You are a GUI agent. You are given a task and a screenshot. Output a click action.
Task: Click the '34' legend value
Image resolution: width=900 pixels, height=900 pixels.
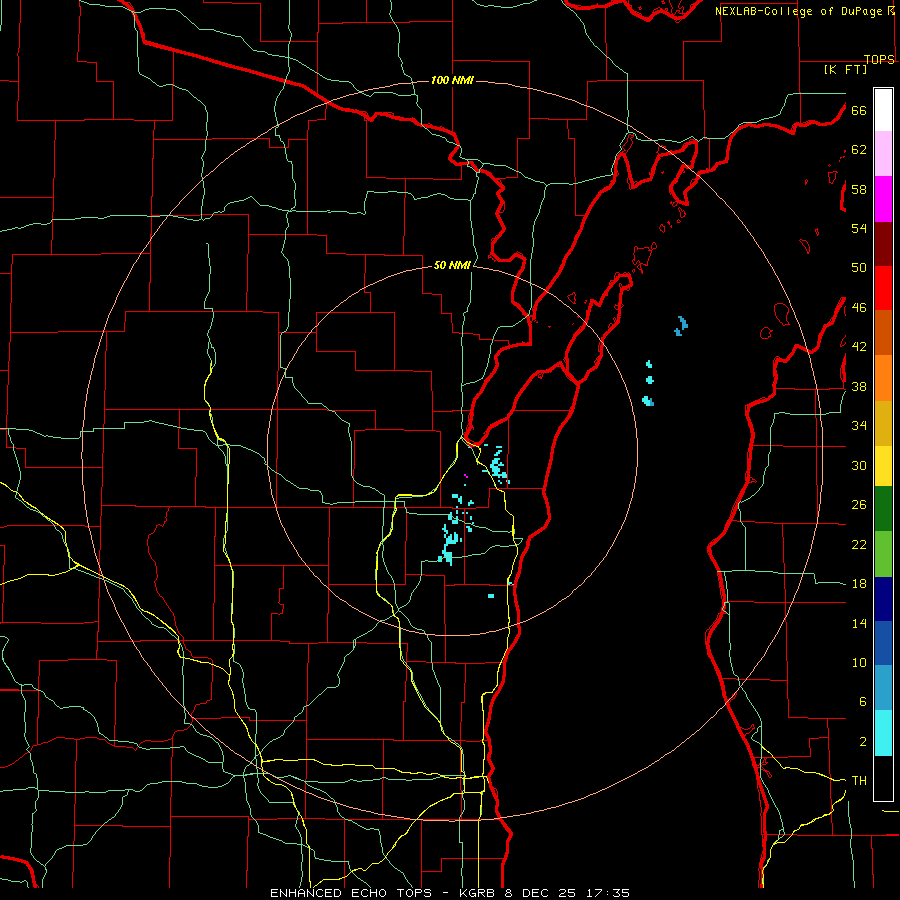tap(859, 426)
